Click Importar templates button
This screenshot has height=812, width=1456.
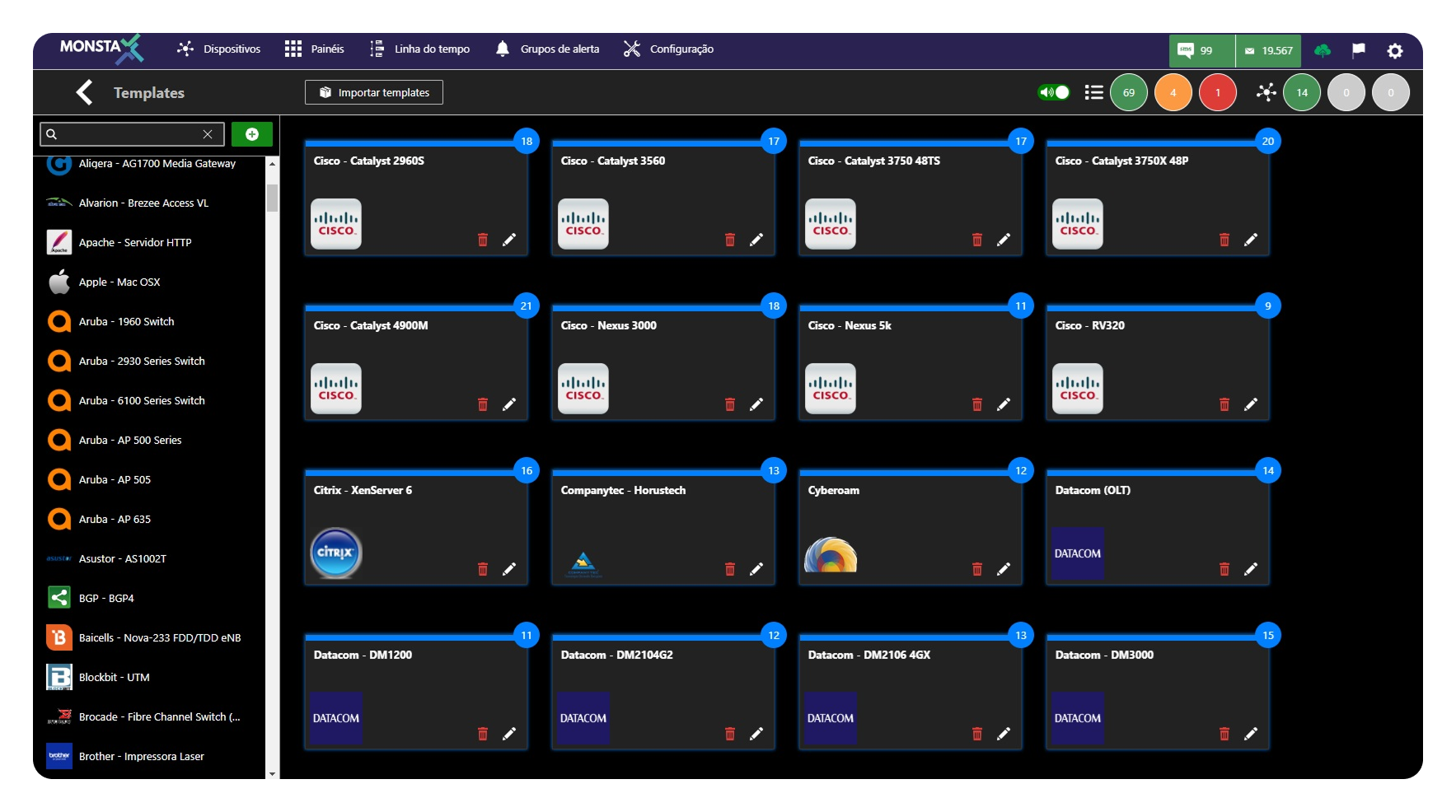(x=374, y=92)
